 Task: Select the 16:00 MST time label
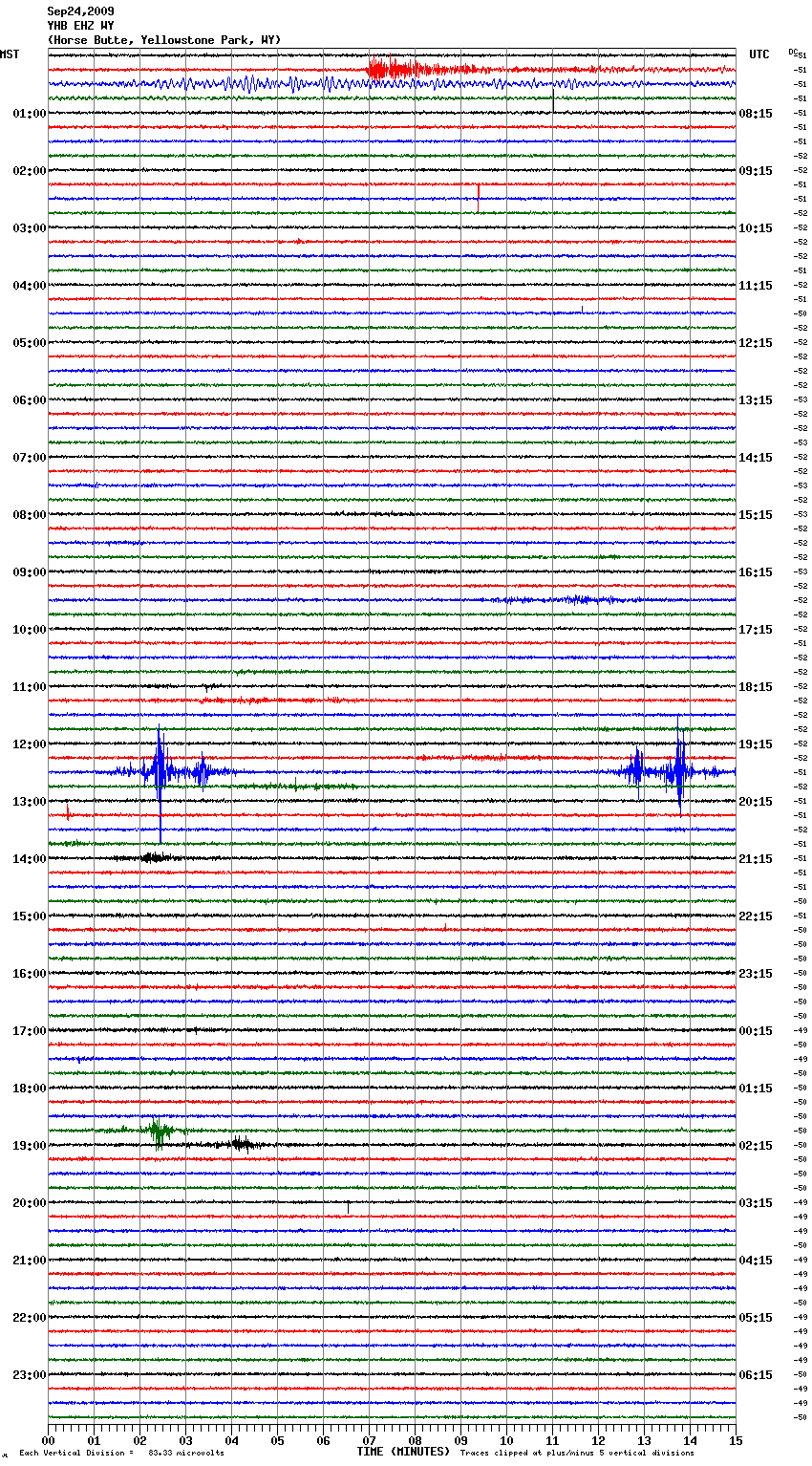pyautogui.click(x=30, y=974)
